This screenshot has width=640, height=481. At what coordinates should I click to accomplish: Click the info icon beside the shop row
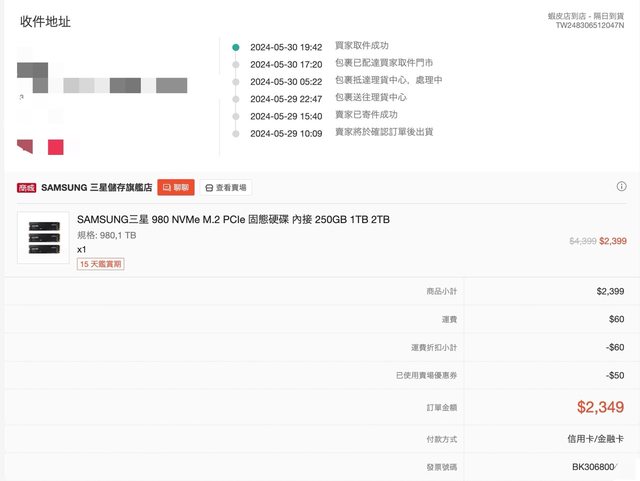pos(621,186)
